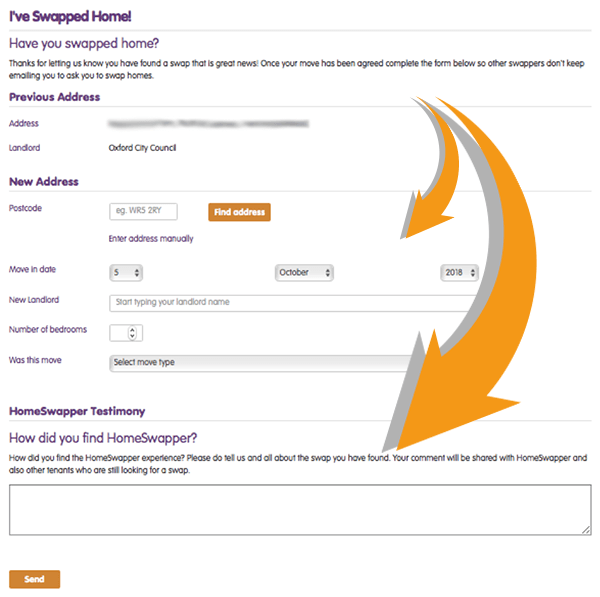Image resolution: width=600 pixels, height=597 pixels.
Task: Click the HomeSwapper Testimony section heading
Action: pyautogui.click(x=77, y=411)
